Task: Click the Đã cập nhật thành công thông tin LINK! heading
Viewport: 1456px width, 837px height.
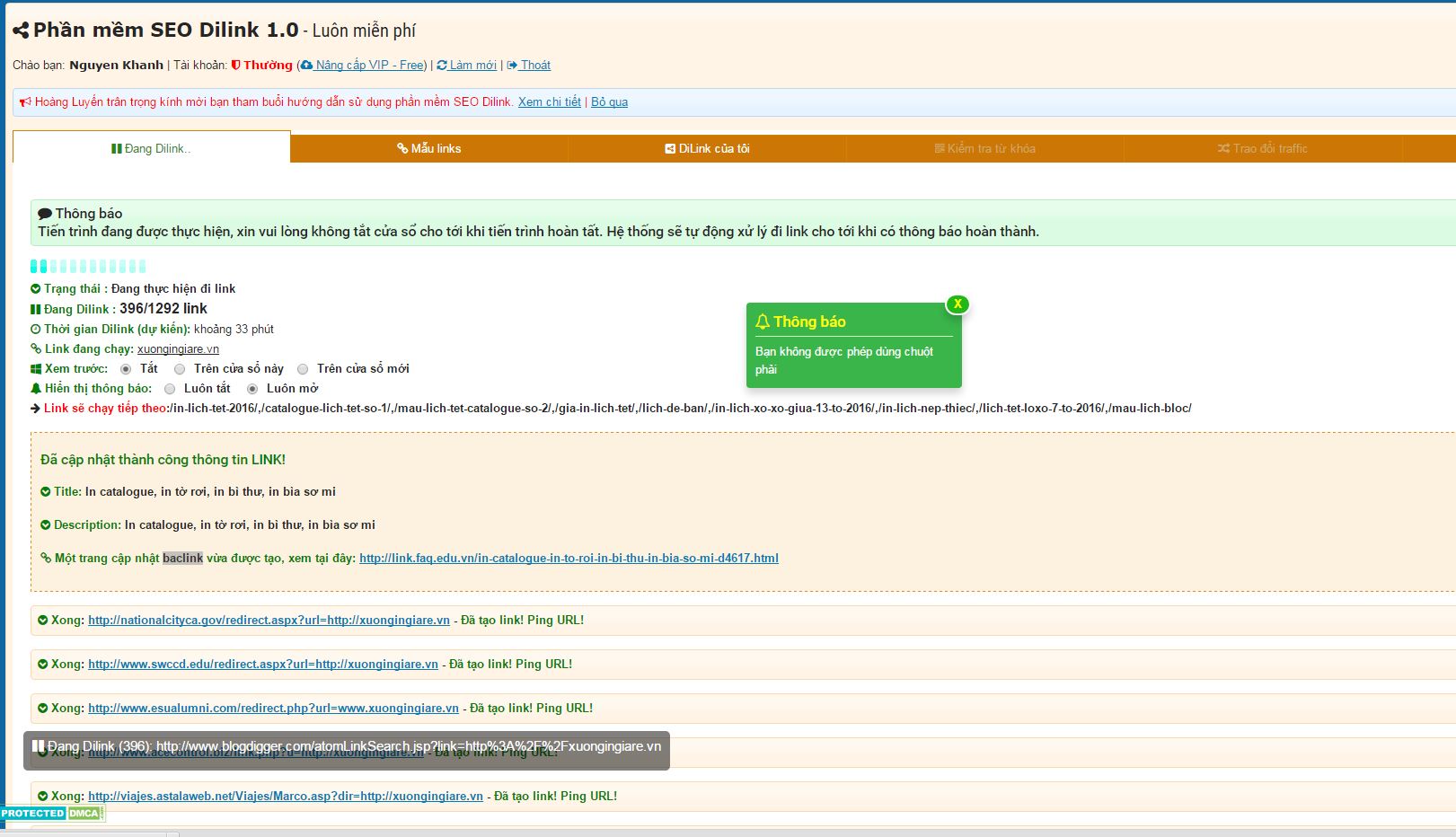Action: (x=163, y=460)
